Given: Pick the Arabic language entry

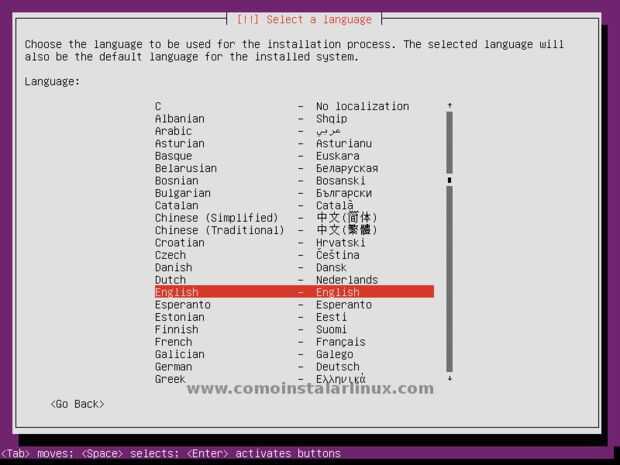Looking at the screenshot, I should (294, 131).
